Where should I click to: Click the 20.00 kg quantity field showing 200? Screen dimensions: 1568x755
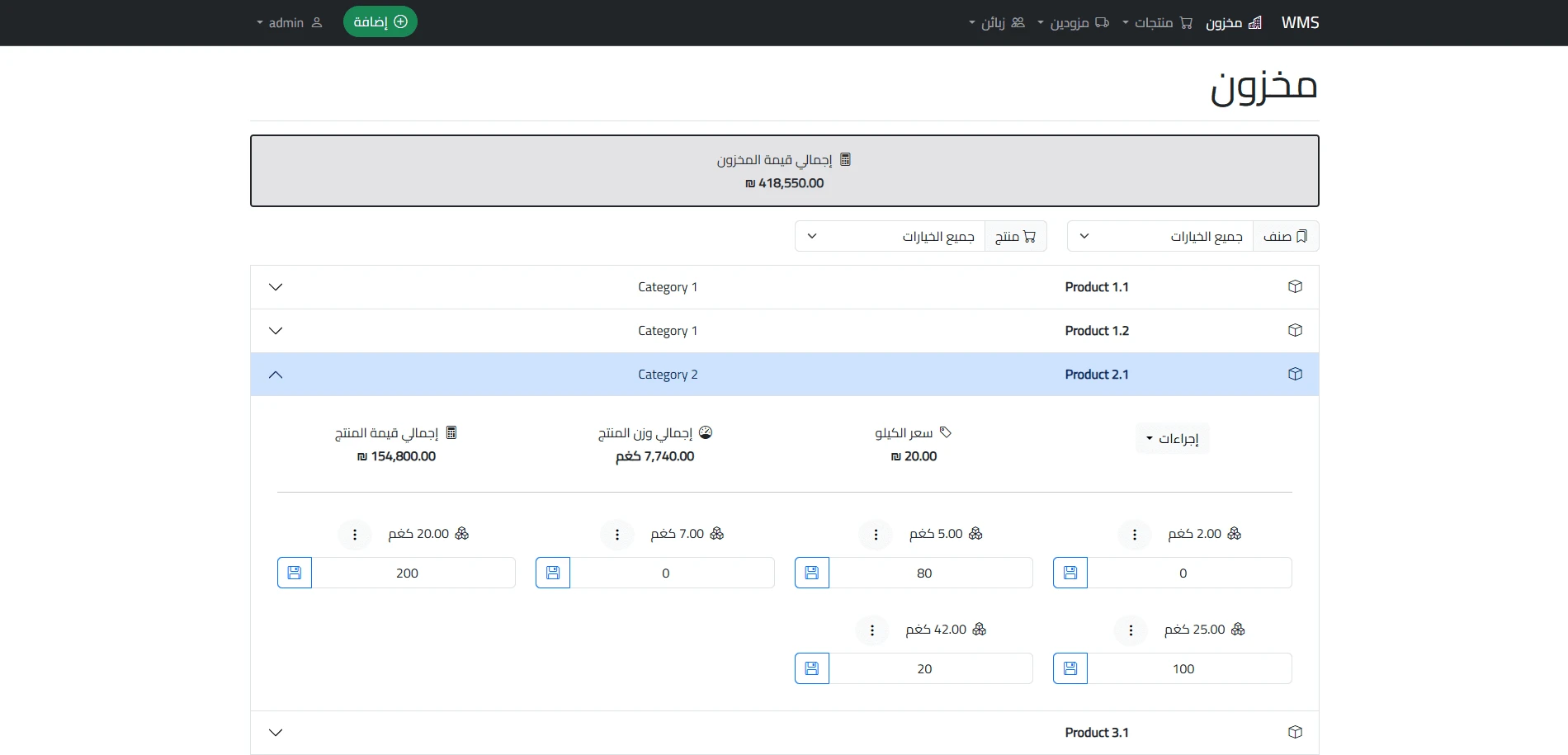tap(413, 573)
